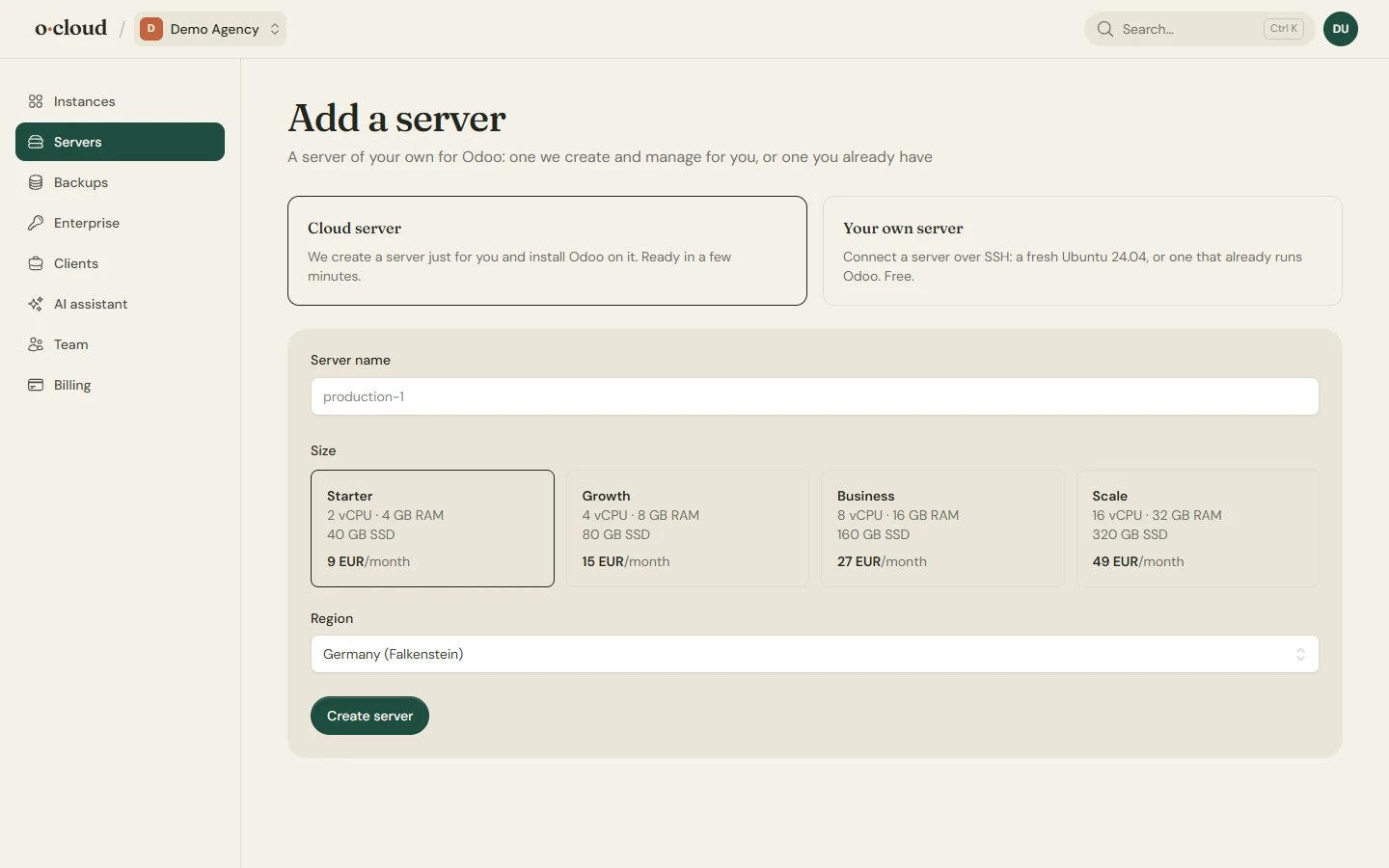
Task: Open the Region dropdown showing Germany (Falkenstein)
Action: click(x=815, y=654)
